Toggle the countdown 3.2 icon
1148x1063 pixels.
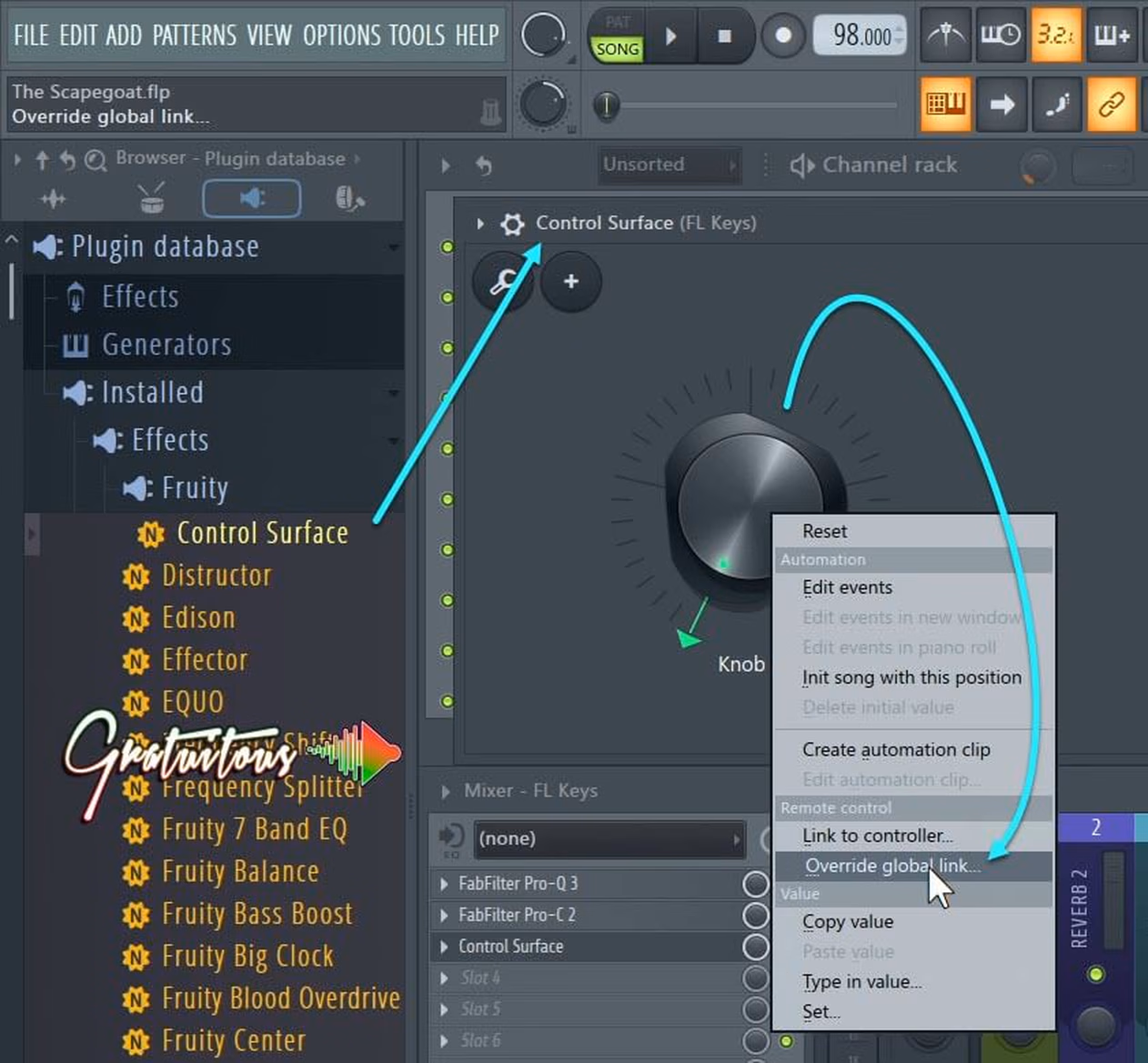coord(1056,35)
